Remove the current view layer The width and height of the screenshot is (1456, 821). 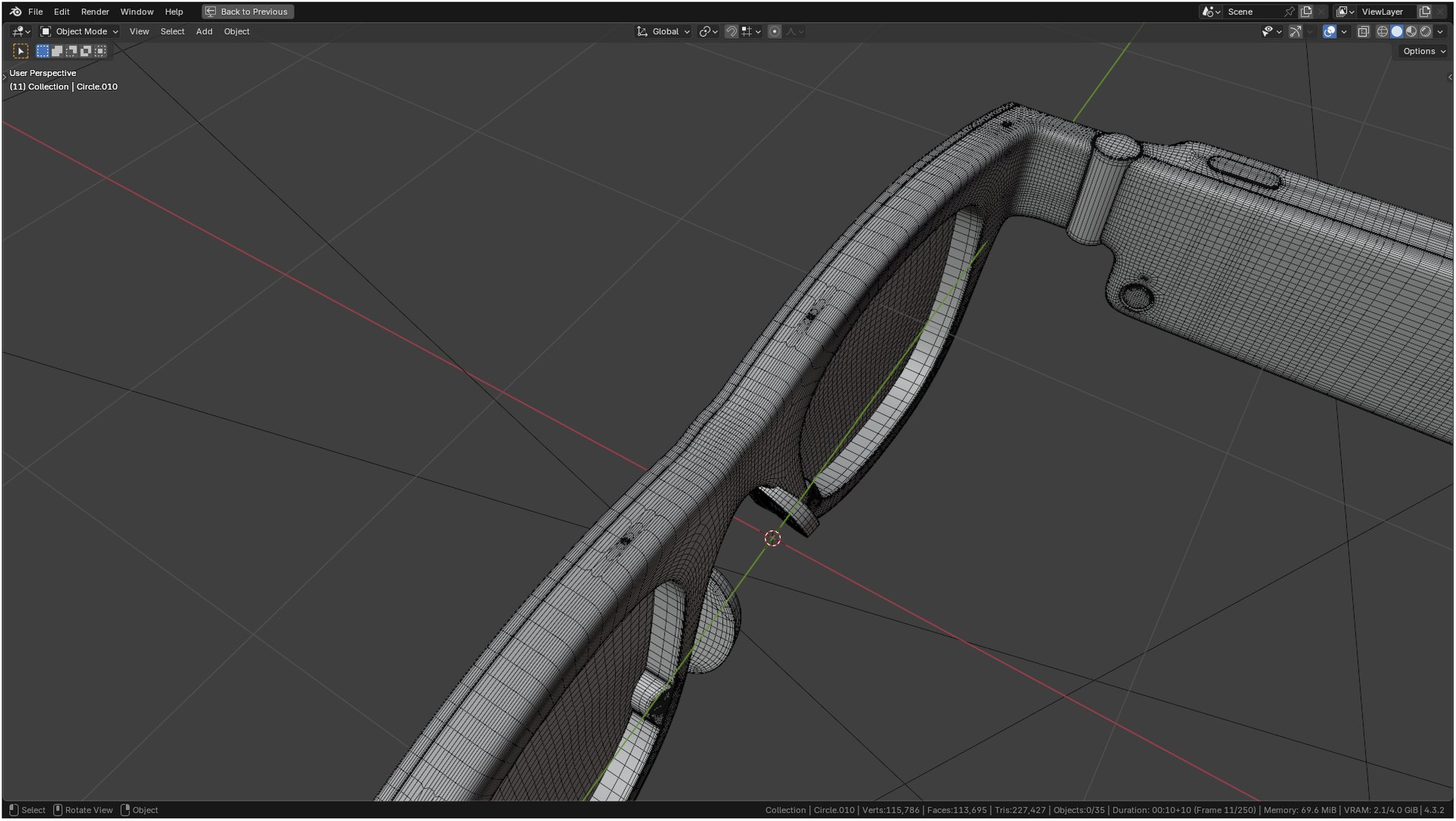tap(1441, 11)
